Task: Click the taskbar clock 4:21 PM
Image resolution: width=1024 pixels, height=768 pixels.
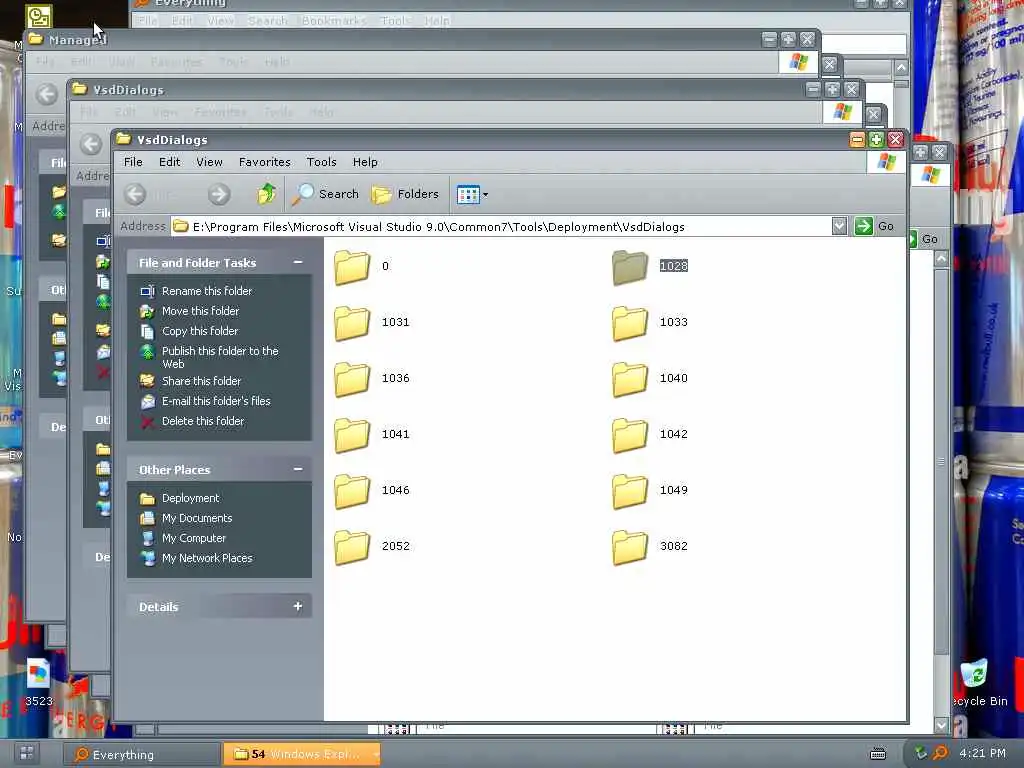Action: coord(982,754)
